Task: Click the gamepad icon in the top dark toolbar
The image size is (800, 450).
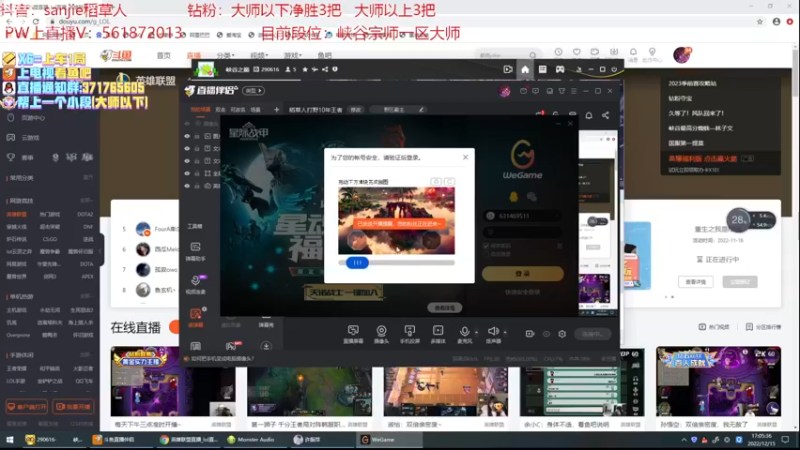Action: pyautogui.click(x=560, y=69)
